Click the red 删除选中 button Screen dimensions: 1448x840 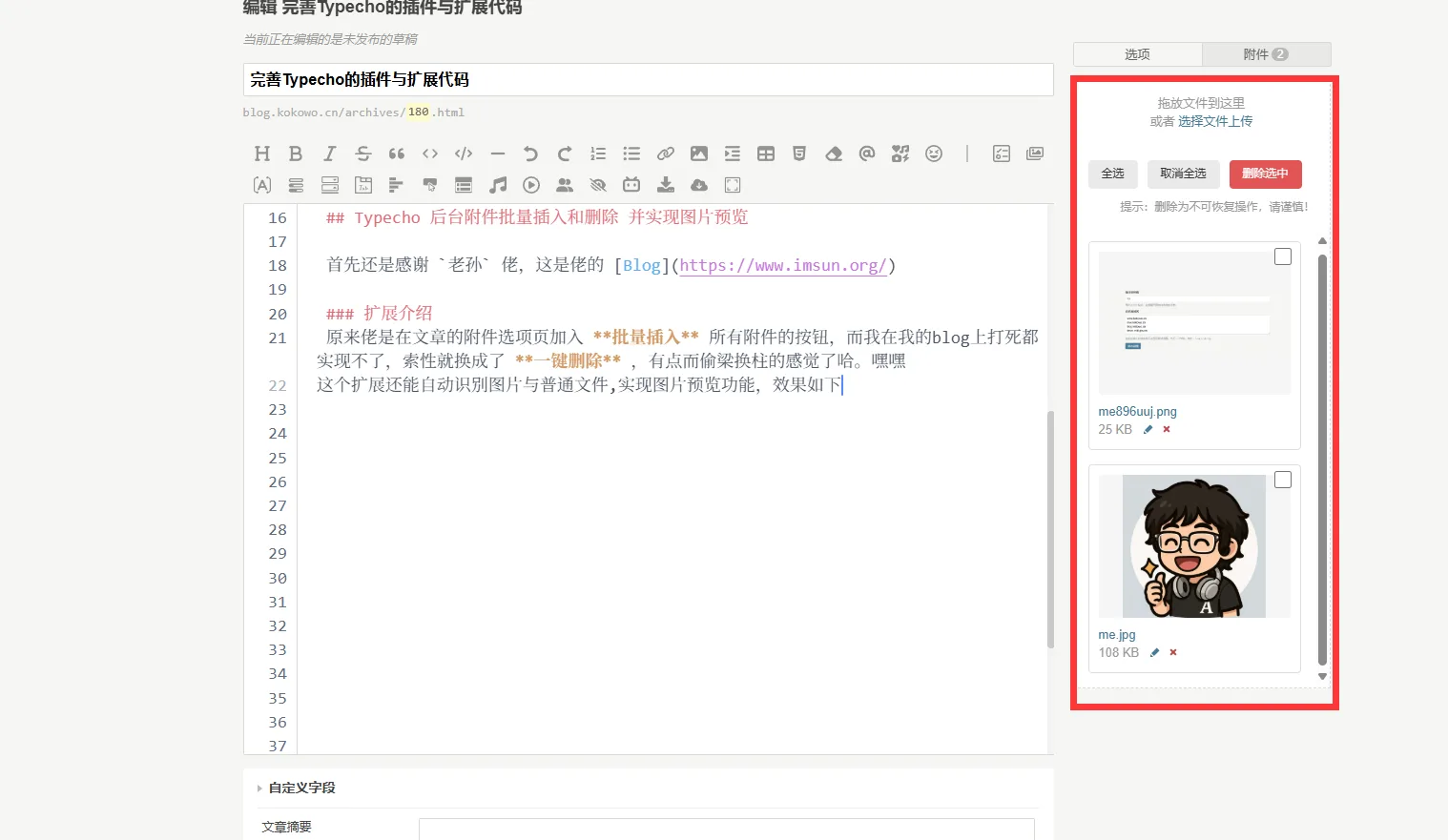[x=1265, y=174]
